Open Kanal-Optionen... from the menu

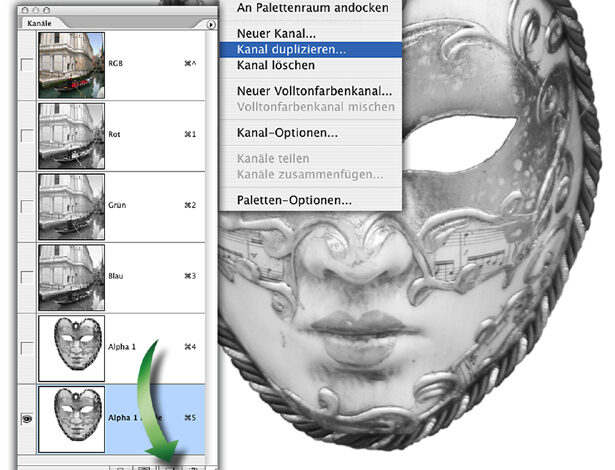287,133
